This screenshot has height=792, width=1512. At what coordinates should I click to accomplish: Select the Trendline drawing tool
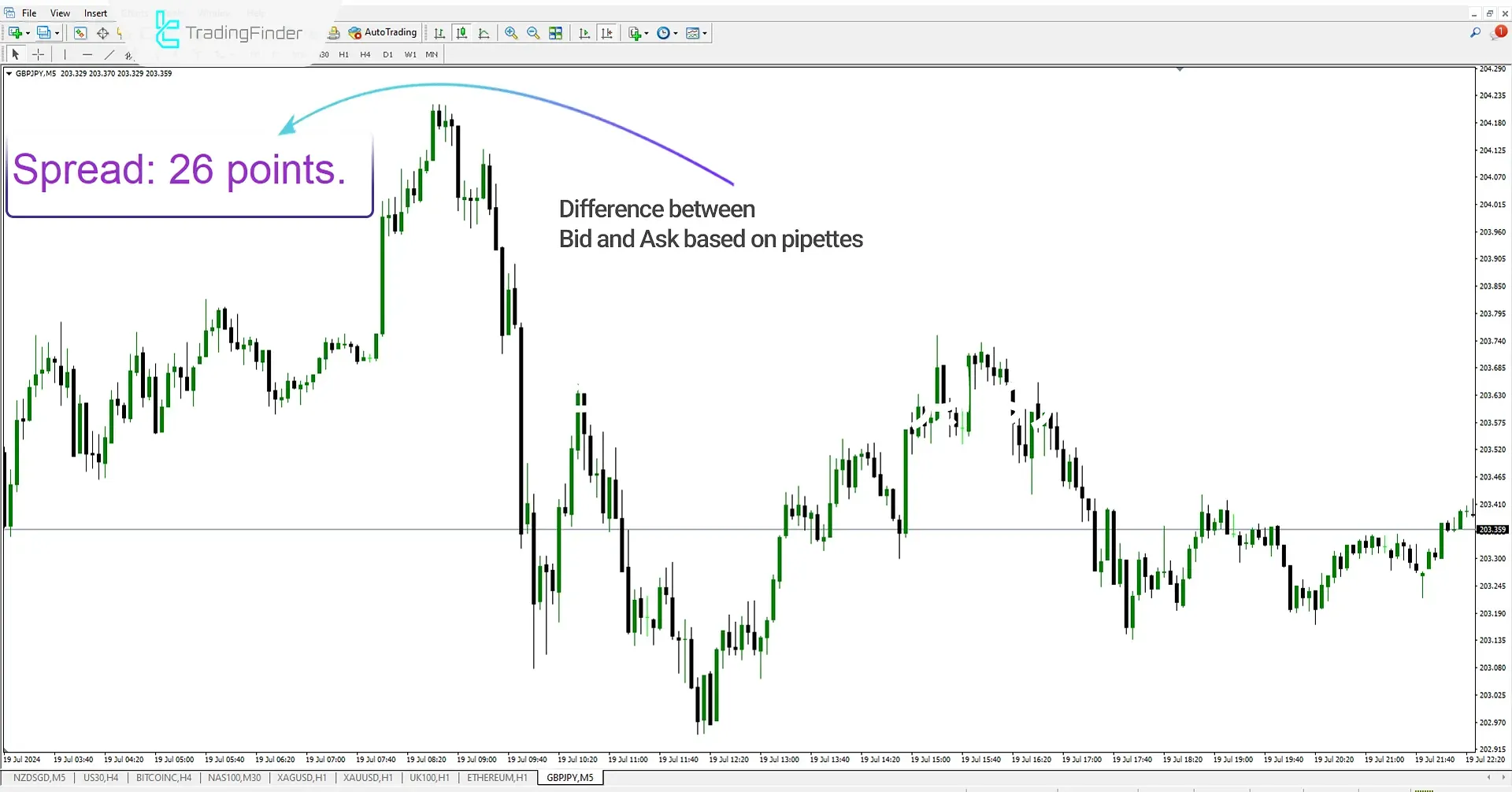click(109, 54)
